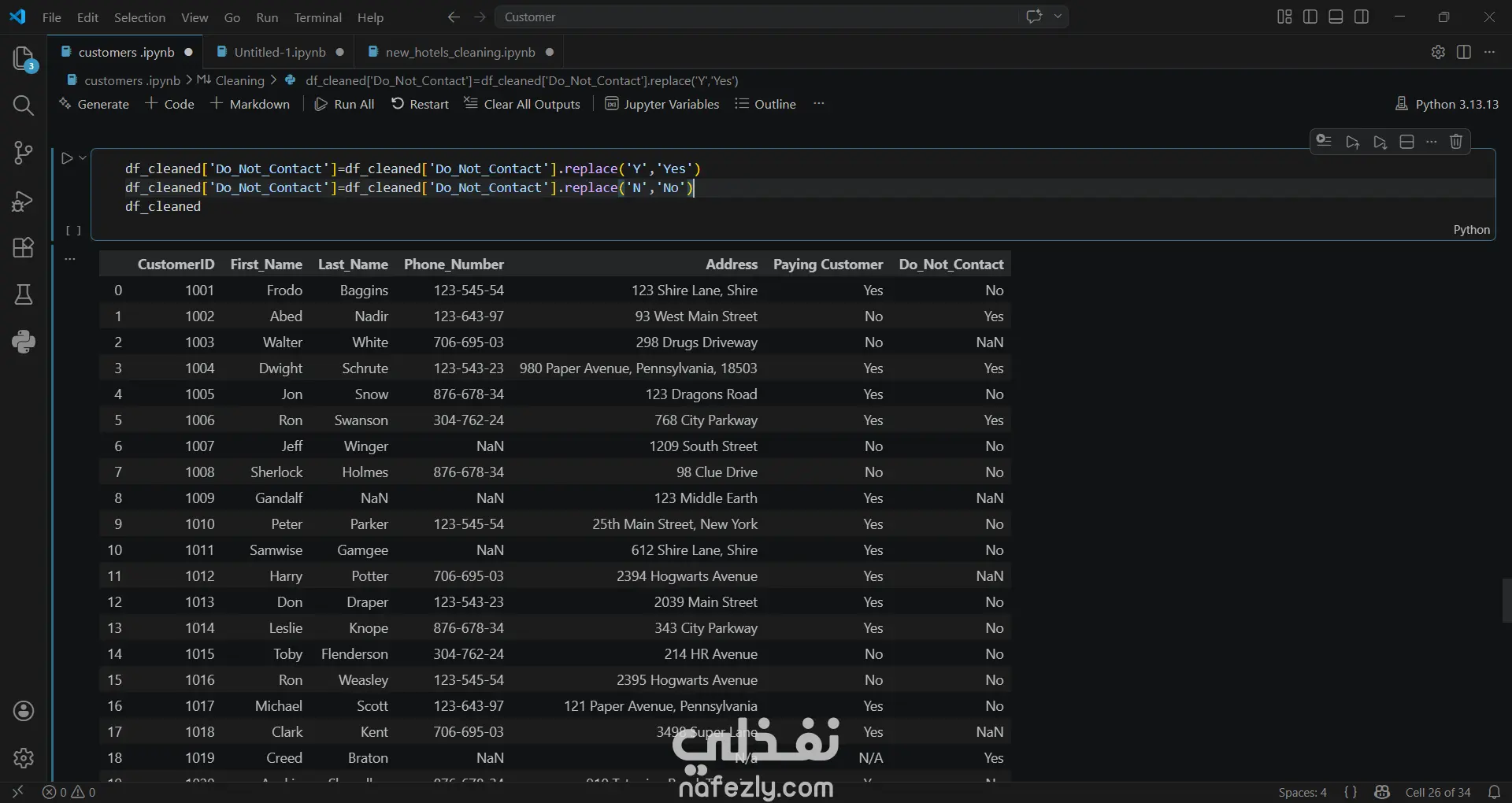The width and height of the screenshot is (1512, 803).
Task: Open notebook toolbar overflow ellipsis
Action: pyautogui.click(x=819, y=103)
